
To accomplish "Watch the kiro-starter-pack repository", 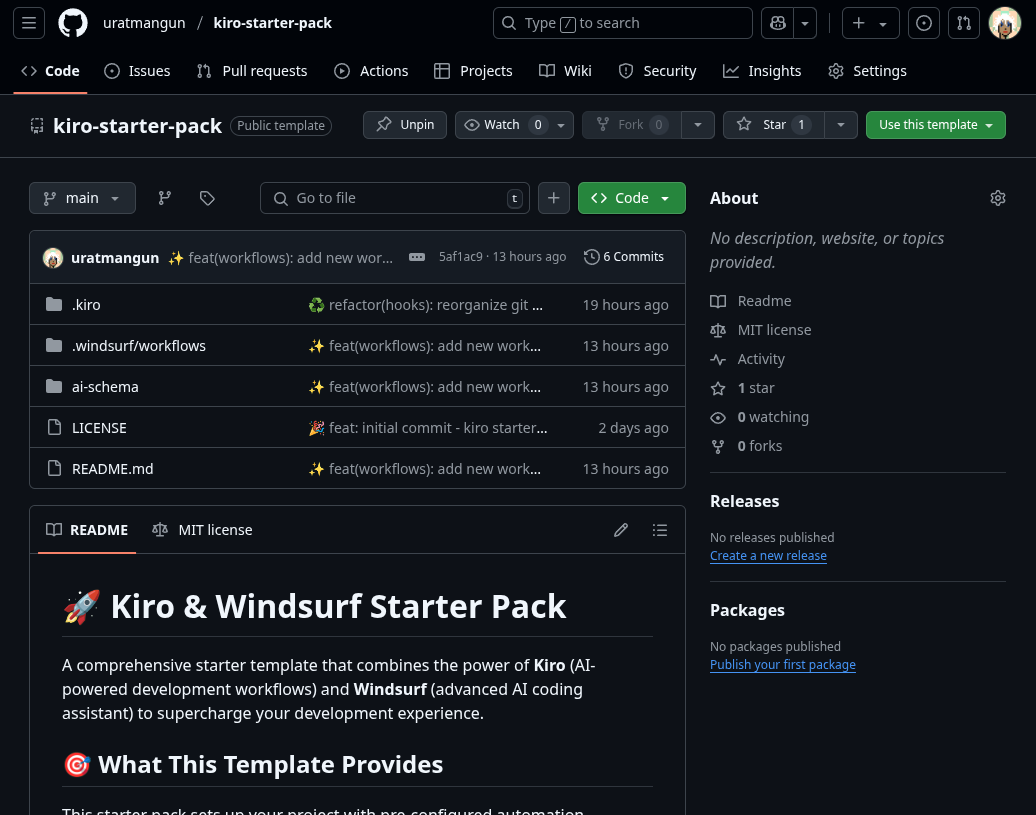I will pos(505,124).
